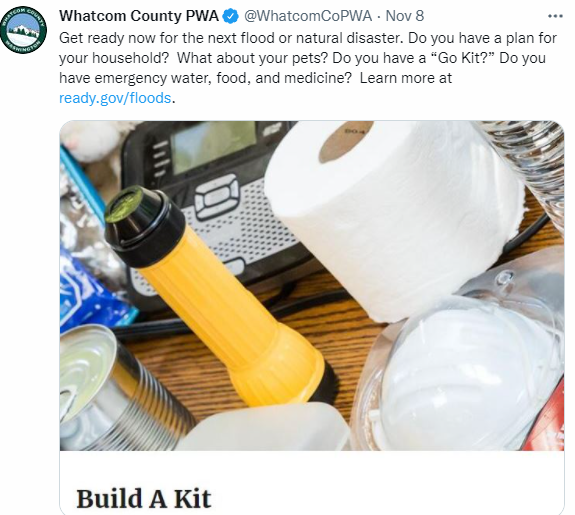
Task: Click the "Learn more at" text
Action: point(406,78)
